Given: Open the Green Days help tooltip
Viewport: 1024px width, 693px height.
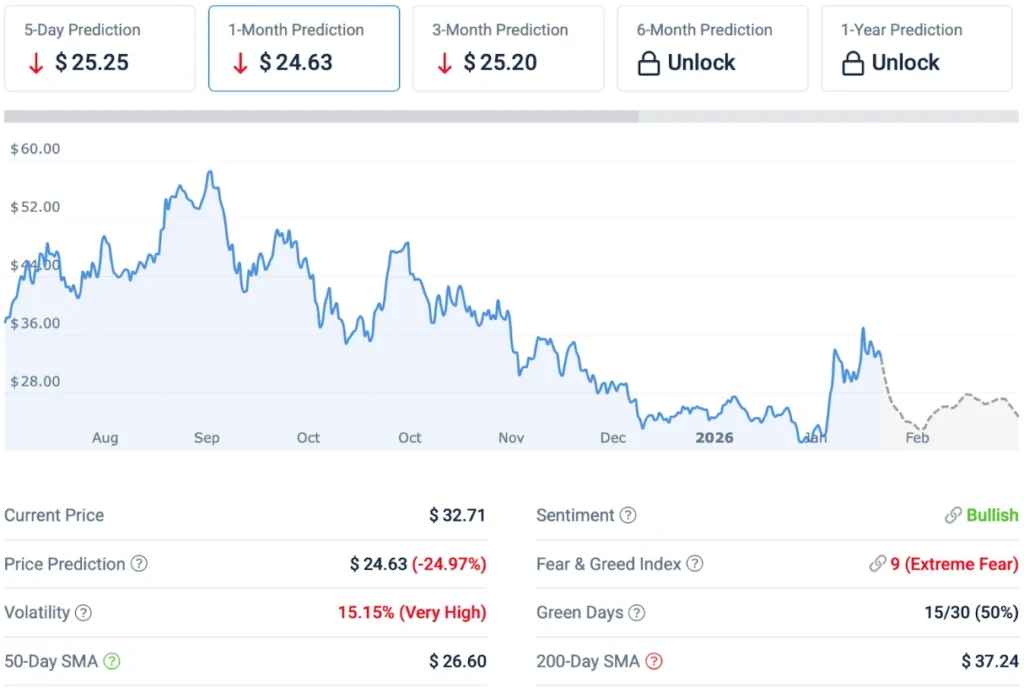Looking at the screenshot, I should (x=635, y=613).
